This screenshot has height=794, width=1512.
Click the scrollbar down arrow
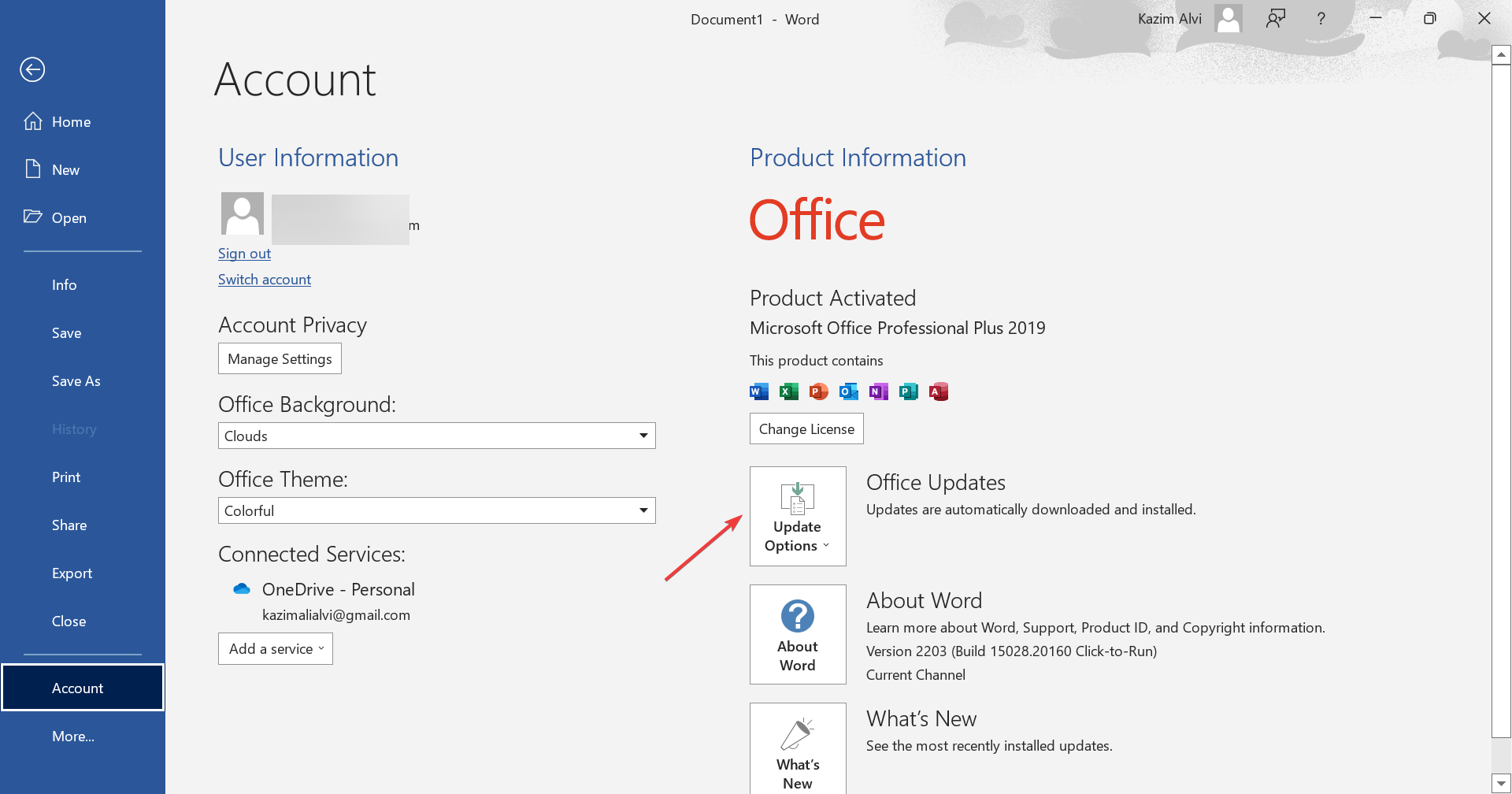pos(1501,784)
